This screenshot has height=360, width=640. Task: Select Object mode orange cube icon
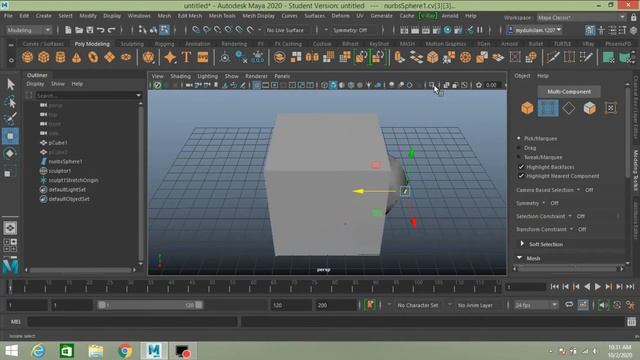[x=527, y=108]
